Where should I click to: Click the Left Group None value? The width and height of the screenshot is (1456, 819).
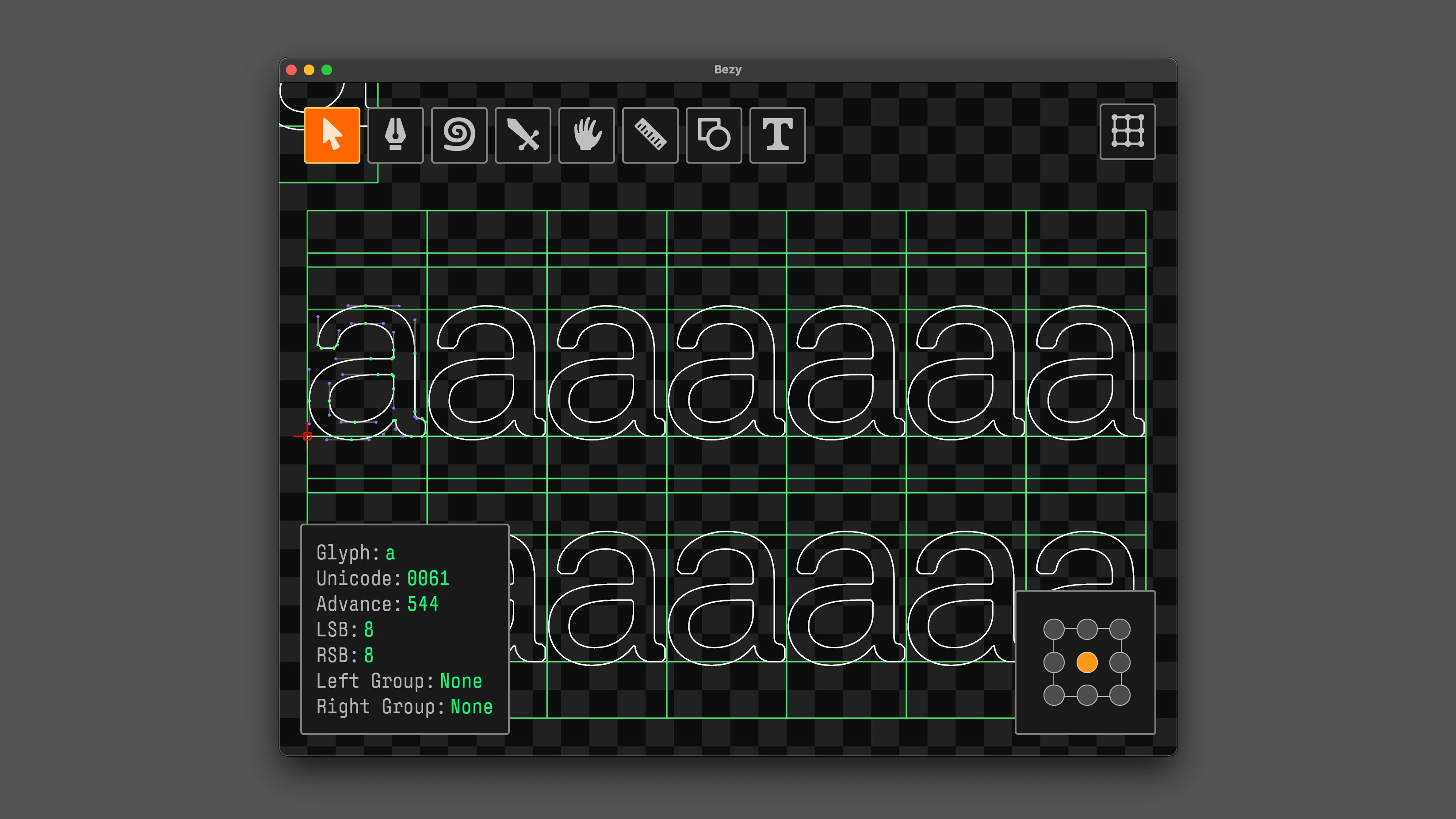(461, 681)
